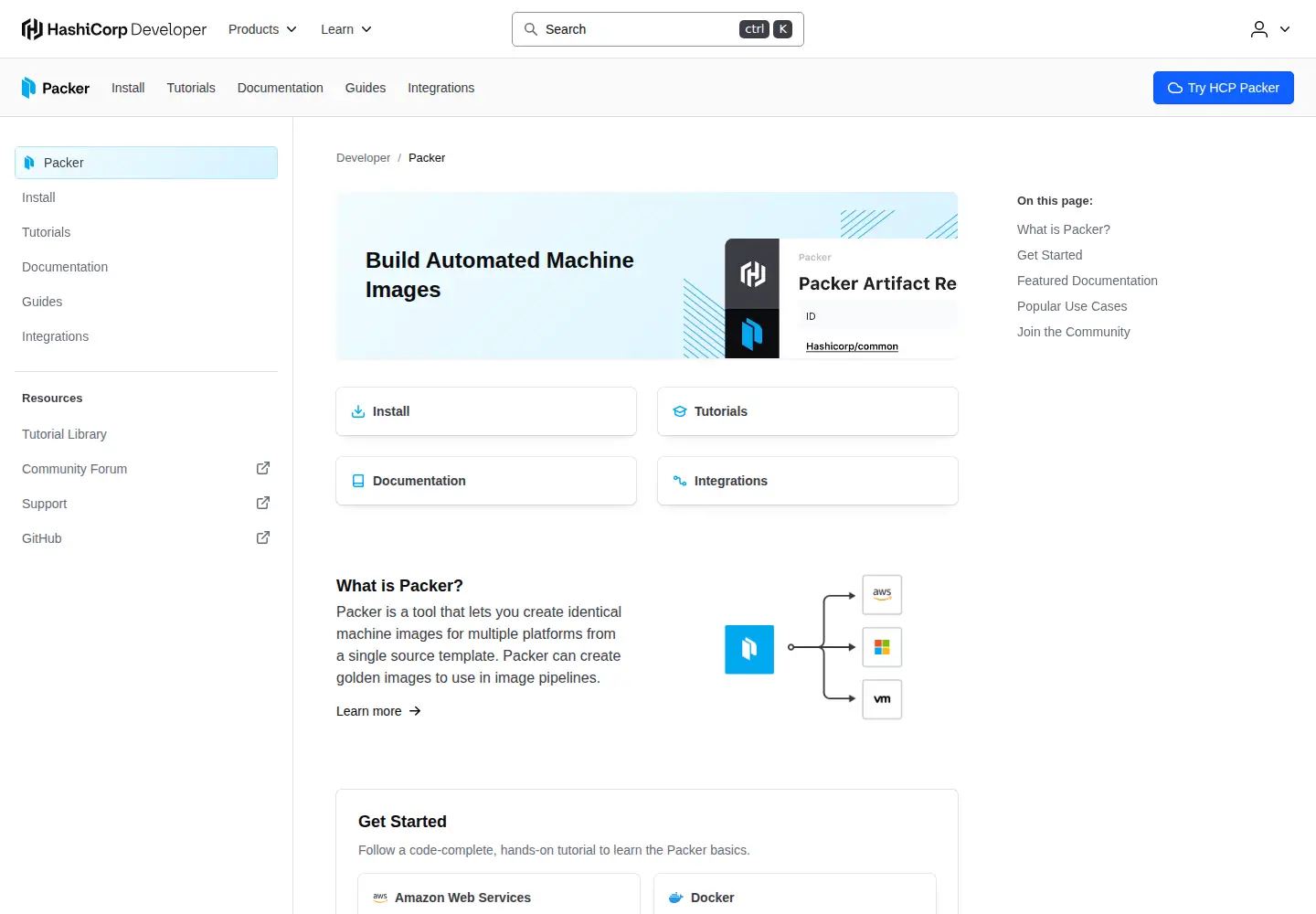Open Guides in the top product navbar
This screenshot has width=1316, height=914.
click(x=366, y=88)
